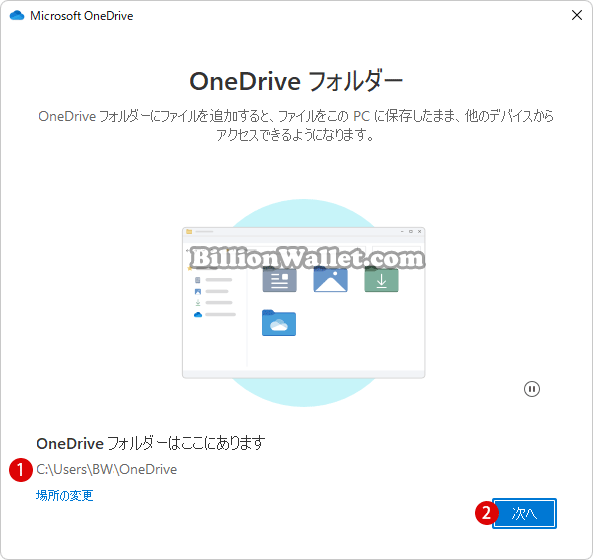This screenshot has height=560, width=593.
Task: Open the 場所の変更 link
Action: 64,495
